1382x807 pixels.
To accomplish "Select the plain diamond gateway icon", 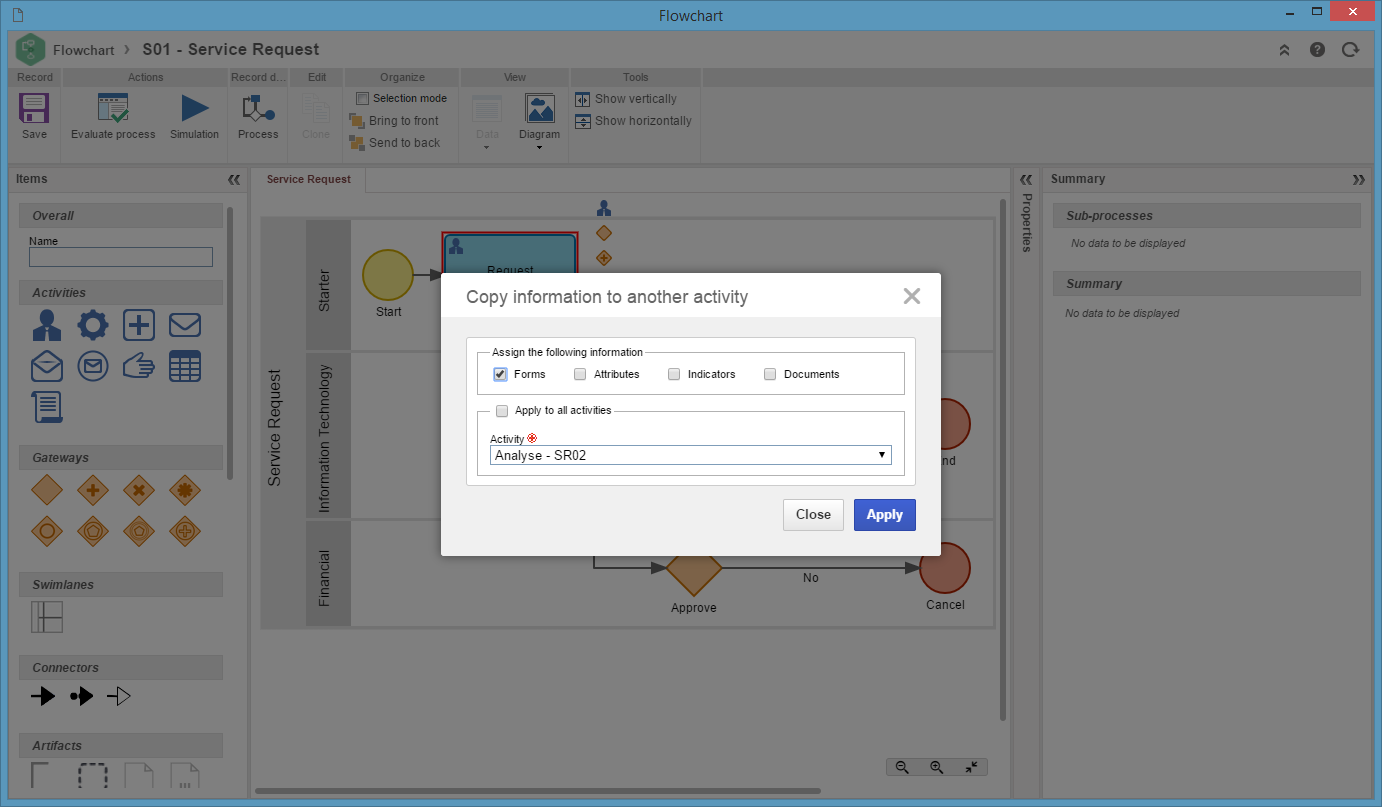I will tap(47, 490).
